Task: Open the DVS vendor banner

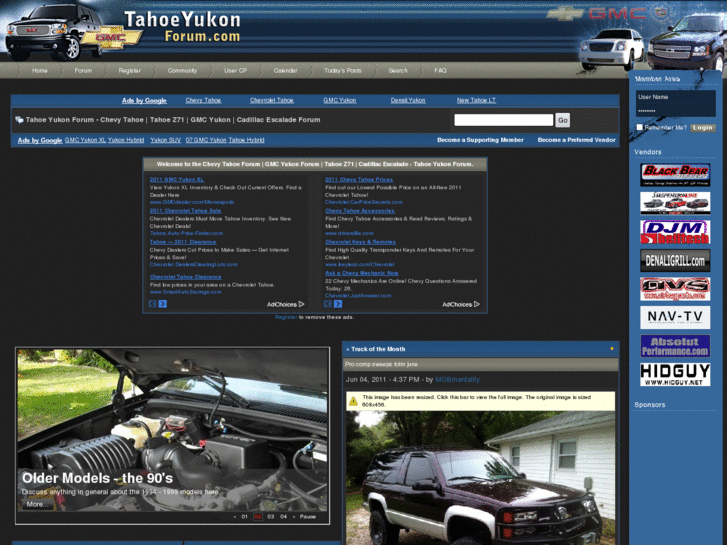Action: (675, 289)
